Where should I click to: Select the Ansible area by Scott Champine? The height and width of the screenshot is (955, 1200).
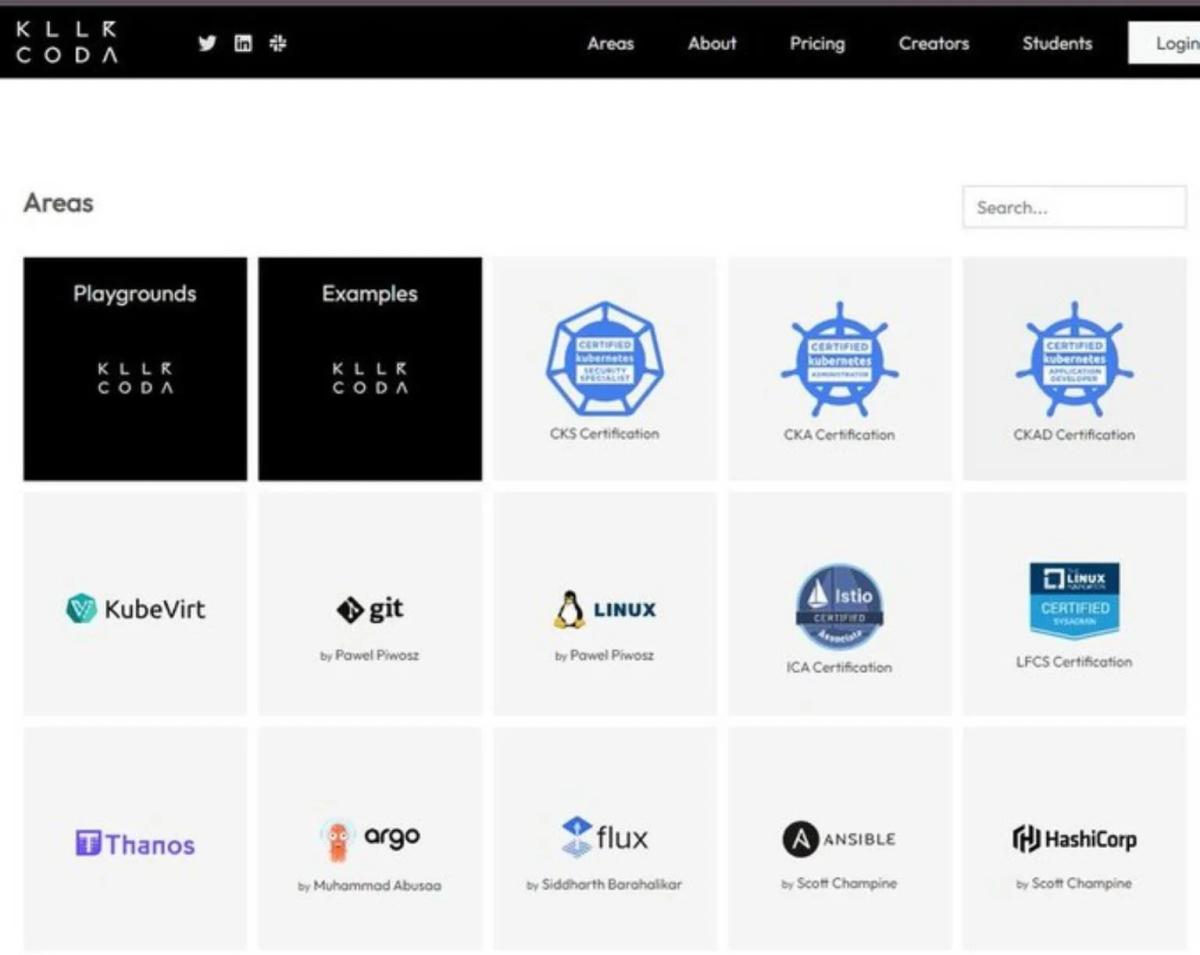click(839, 838)
